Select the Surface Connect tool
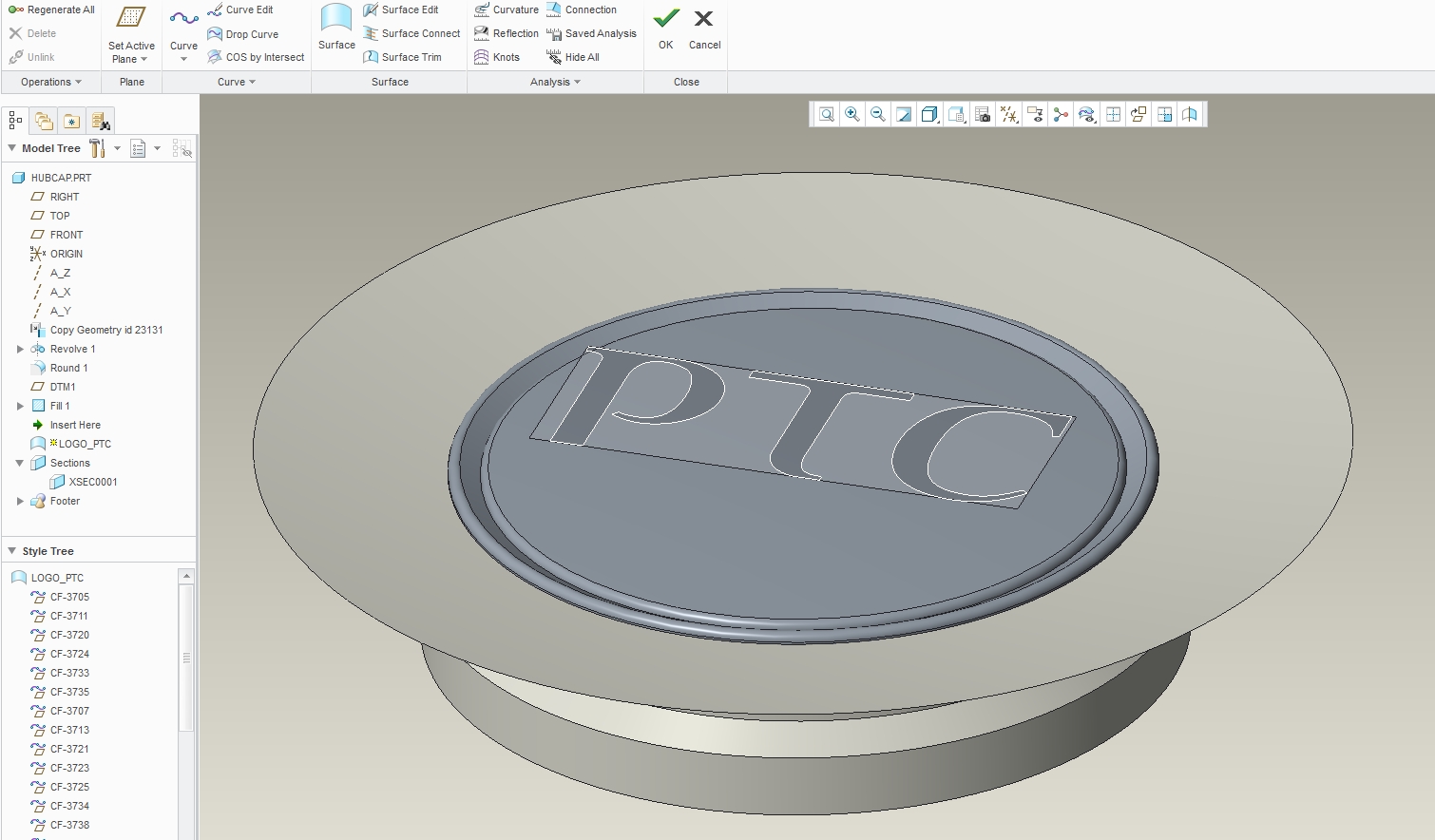Image resolution: width=1435 pixels, height=840 pixels. coord(411,33)
